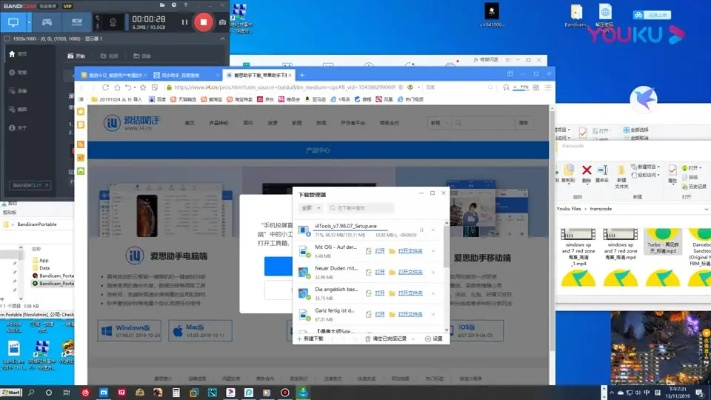Click the taskbar search magnifier icon
Viewport: 711px width, 400px height.
coord(31,392)
